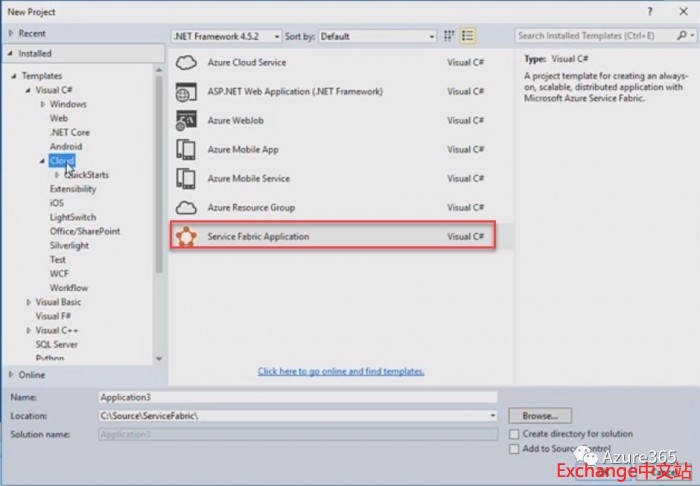The image size is (700, 486).
Task: Check the Add to Source Control box
Action: click(x=514, y=449)
